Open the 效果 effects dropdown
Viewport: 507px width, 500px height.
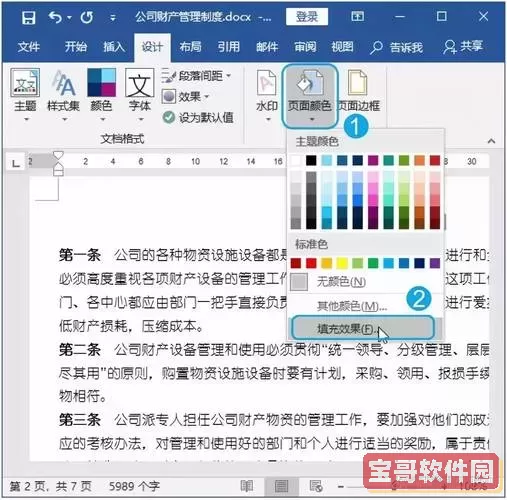186,97
